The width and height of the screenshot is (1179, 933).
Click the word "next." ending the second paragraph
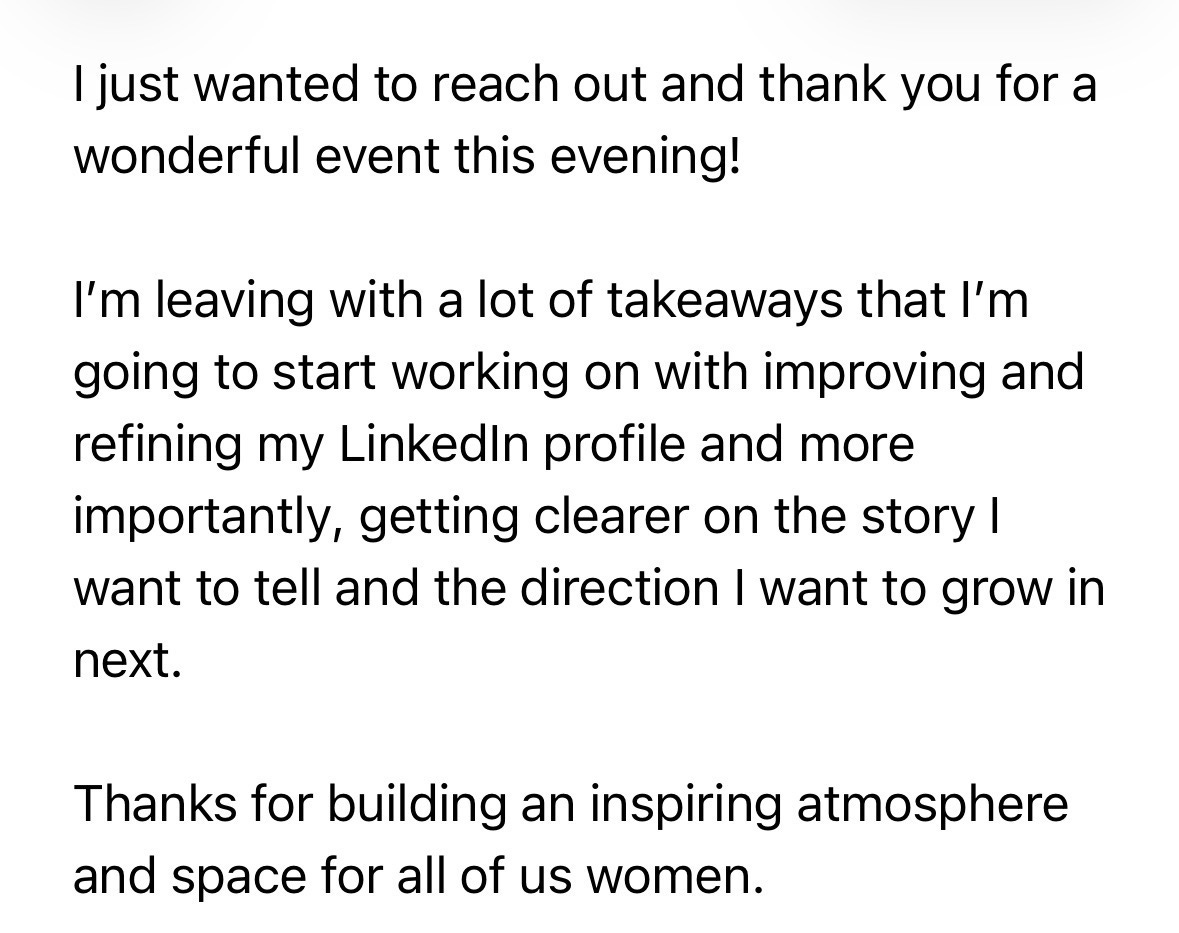click(128, 662)
